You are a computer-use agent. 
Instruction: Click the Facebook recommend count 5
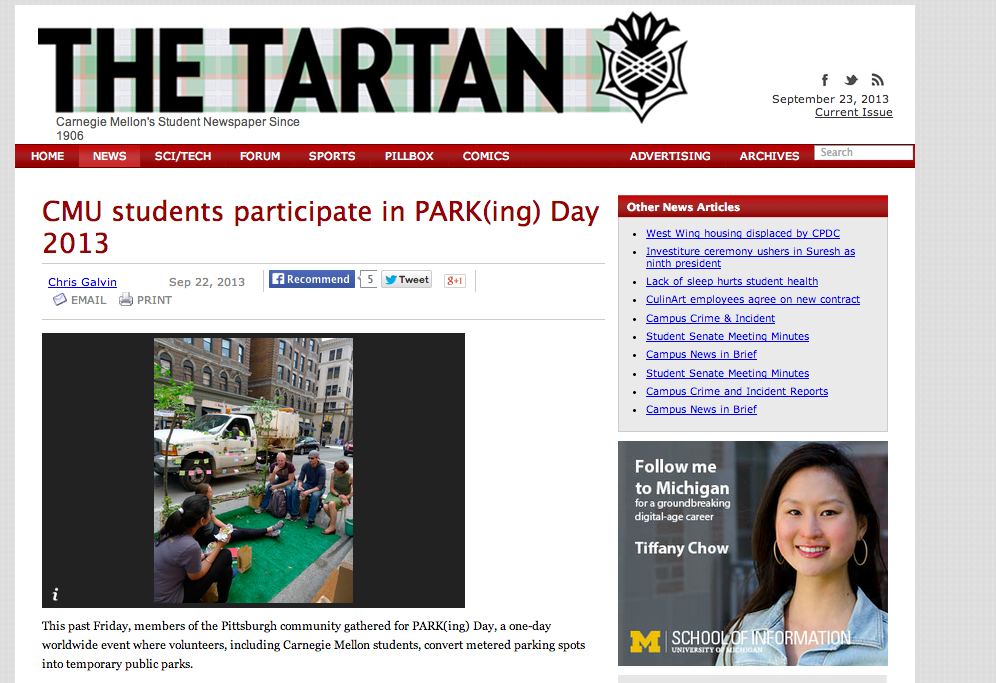tap(369, 279)
